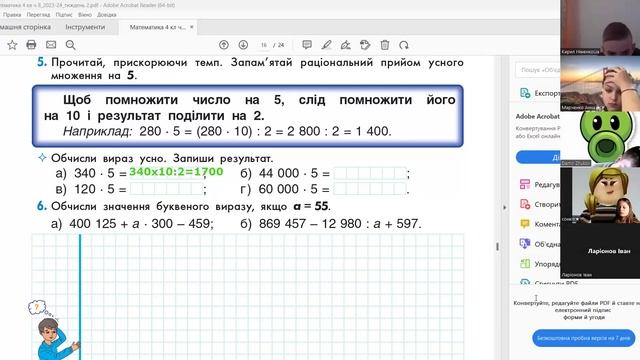Screen dimensions: 640x360
Task: Click the blonde cartoon avatar participant tile
Action: click(x=600, y=195)
